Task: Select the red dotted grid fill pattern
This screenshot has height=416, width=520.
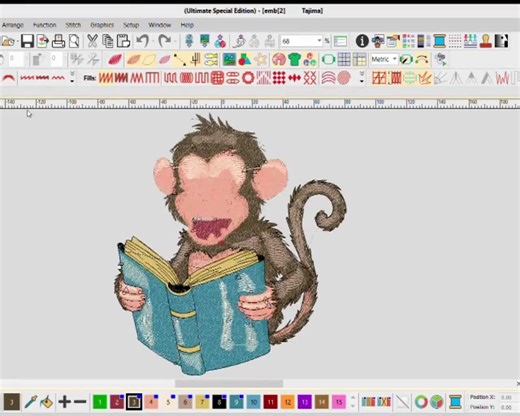Action: click(x=279, y=78)
